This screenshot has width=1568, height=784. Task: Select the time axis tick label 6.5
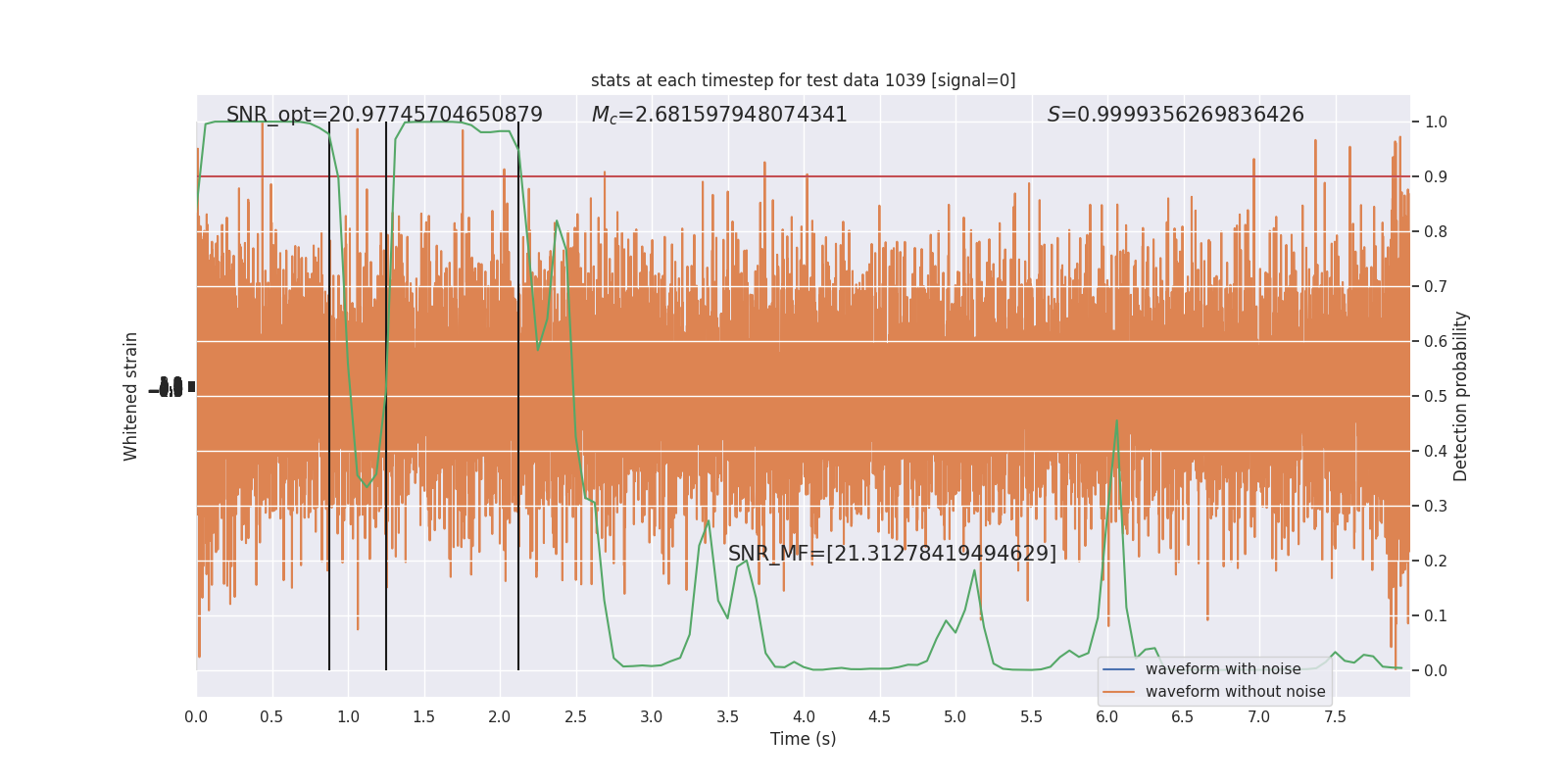pos(1183,716)
